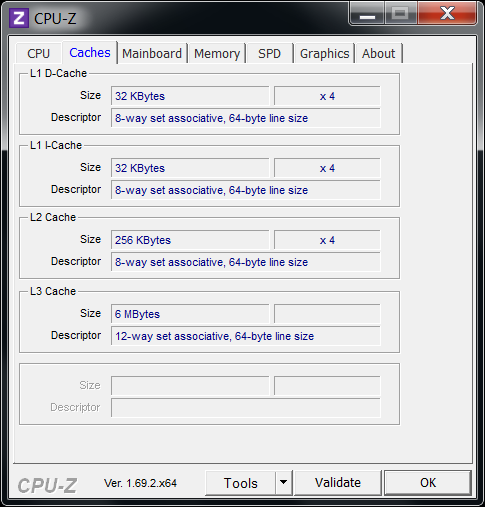
Task: Switch to the CPU tab
Action: [x=38, y=53]
